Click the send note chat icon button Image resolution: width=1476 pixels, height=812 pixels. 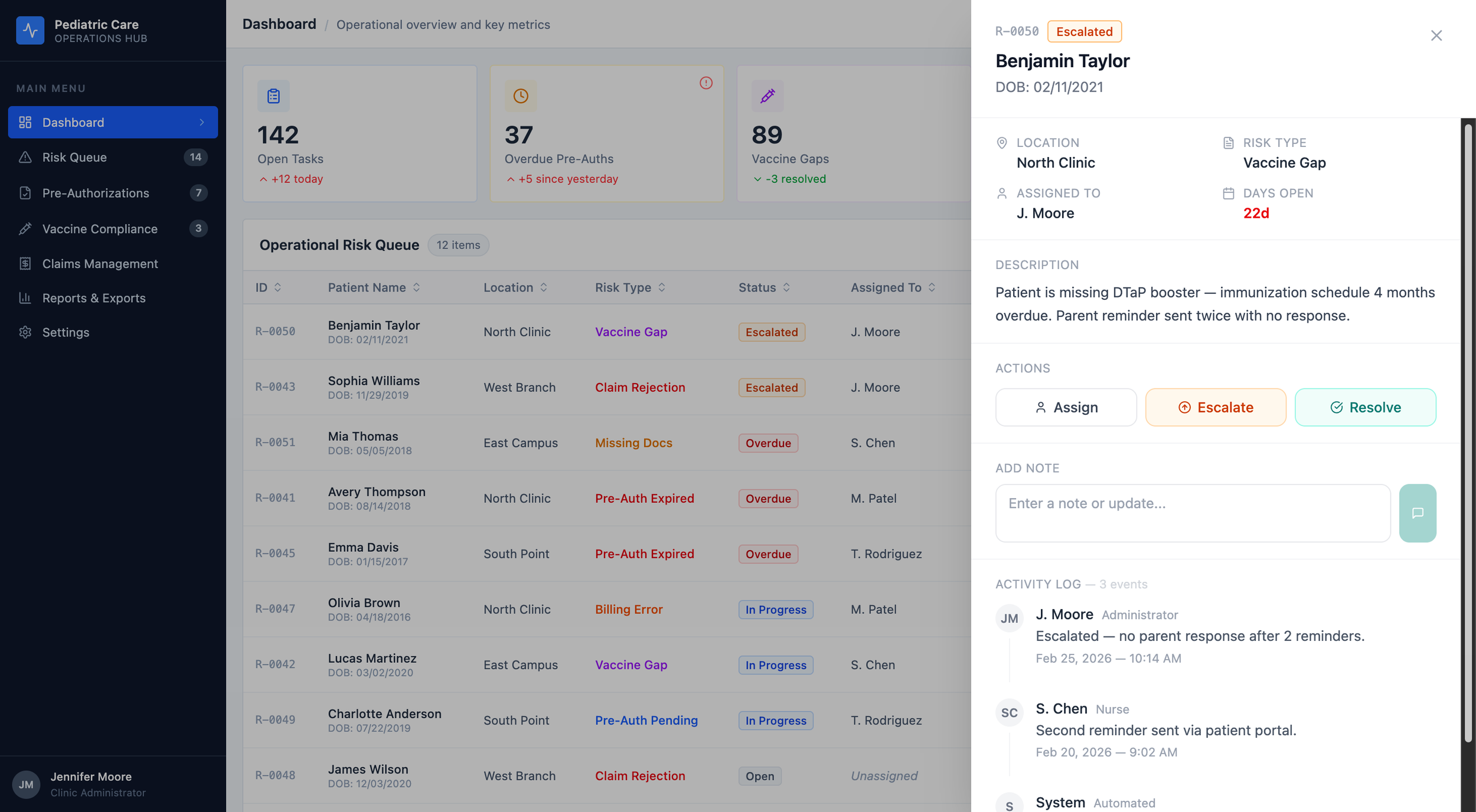click(1417, 513)
